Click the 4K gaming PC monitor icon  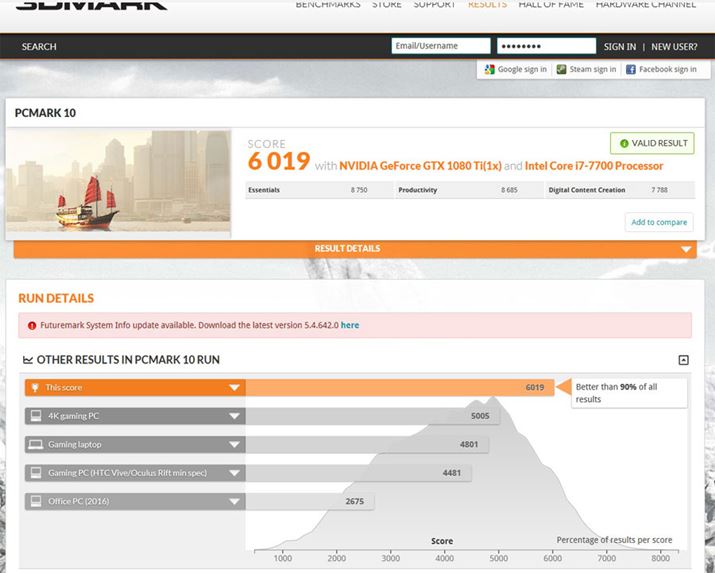36,416
